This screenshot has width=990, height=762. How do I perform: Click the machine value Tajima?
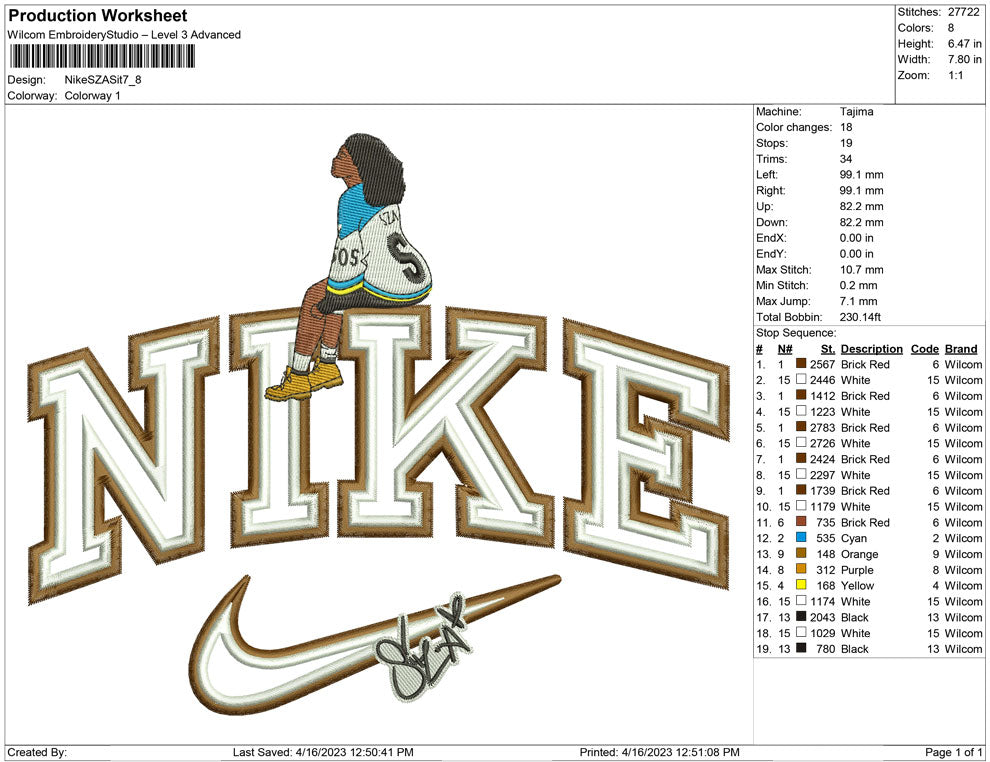coord(857,111)
